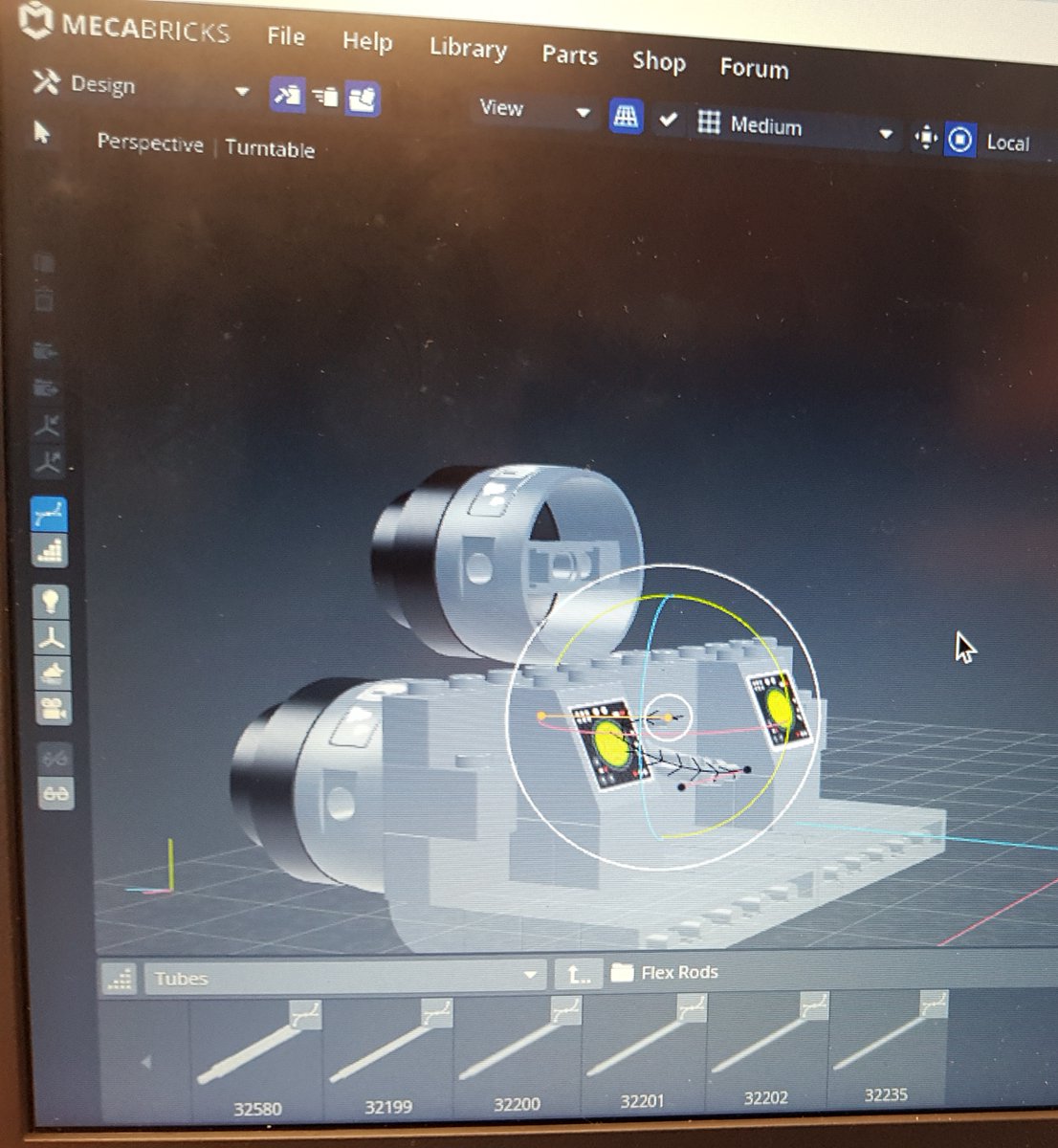Toggle the first blue panel icon beside Design
The width and height of the screenshot is (1058, 1148).
287,96
